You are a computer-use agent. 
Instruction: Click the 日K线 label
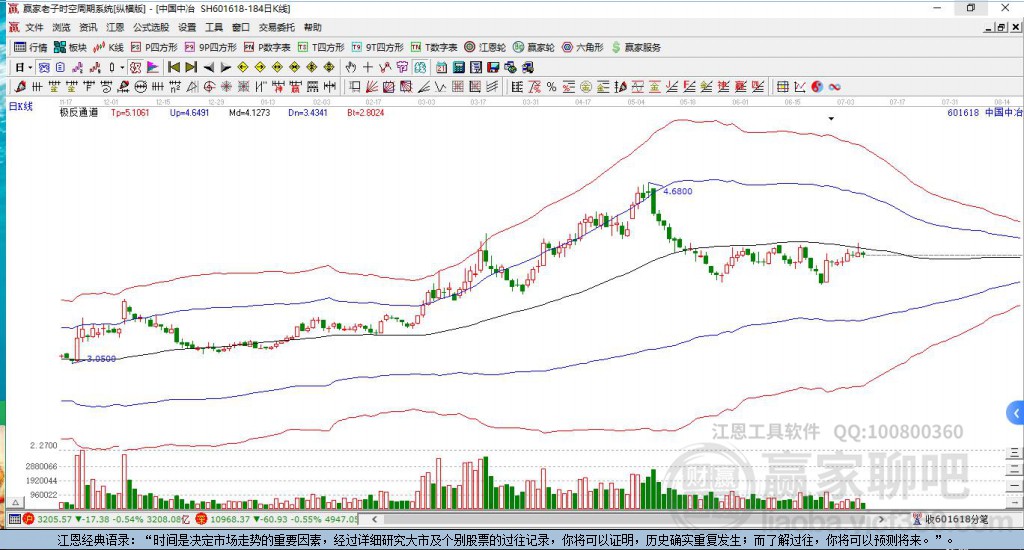[x=21, y=106]
